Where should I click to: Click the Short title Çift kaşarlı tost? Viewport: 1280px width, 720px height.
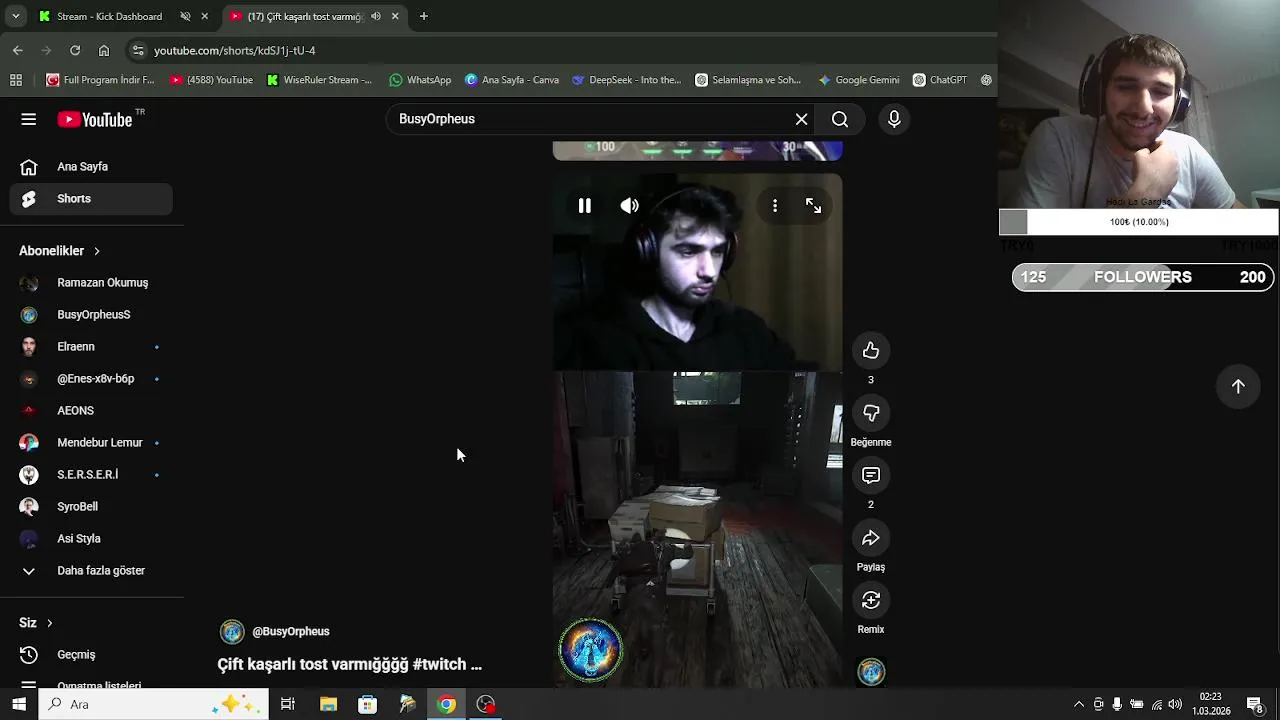[349, 664]
